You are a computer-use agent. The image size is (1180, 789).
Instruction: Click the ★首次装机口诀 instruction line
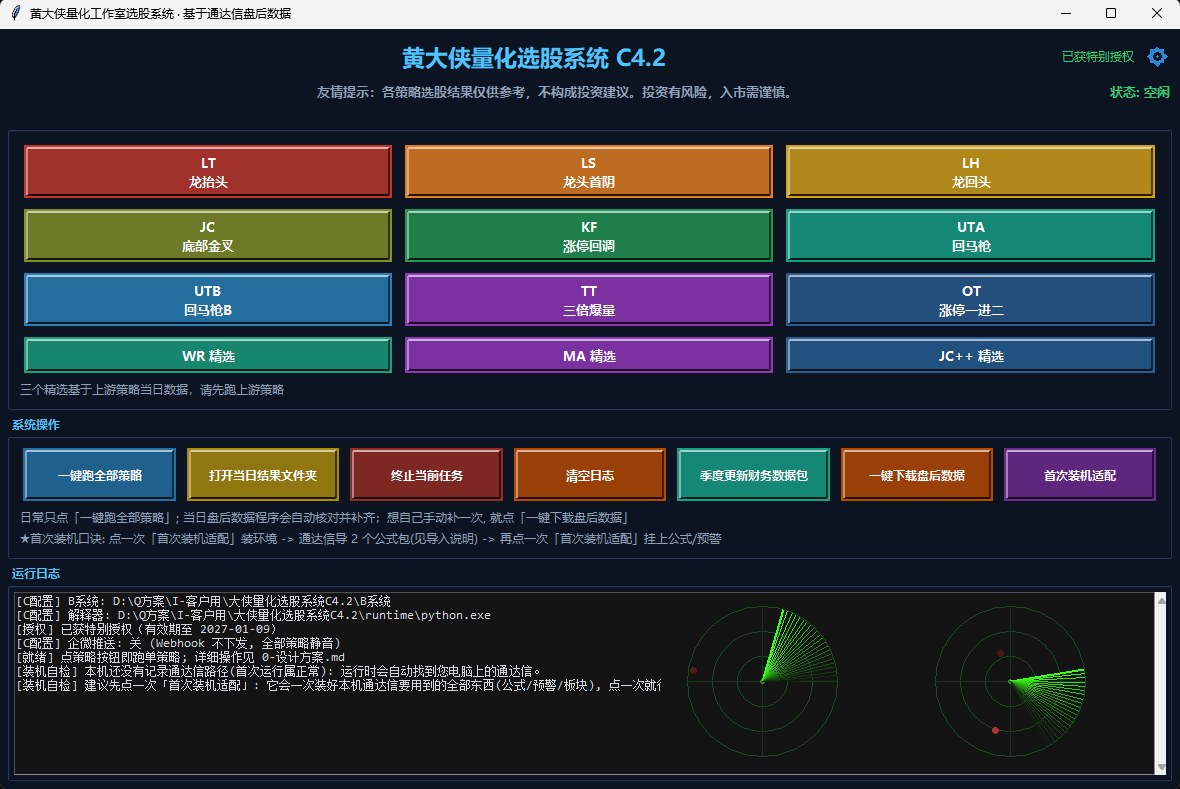(x=370, y=538)
